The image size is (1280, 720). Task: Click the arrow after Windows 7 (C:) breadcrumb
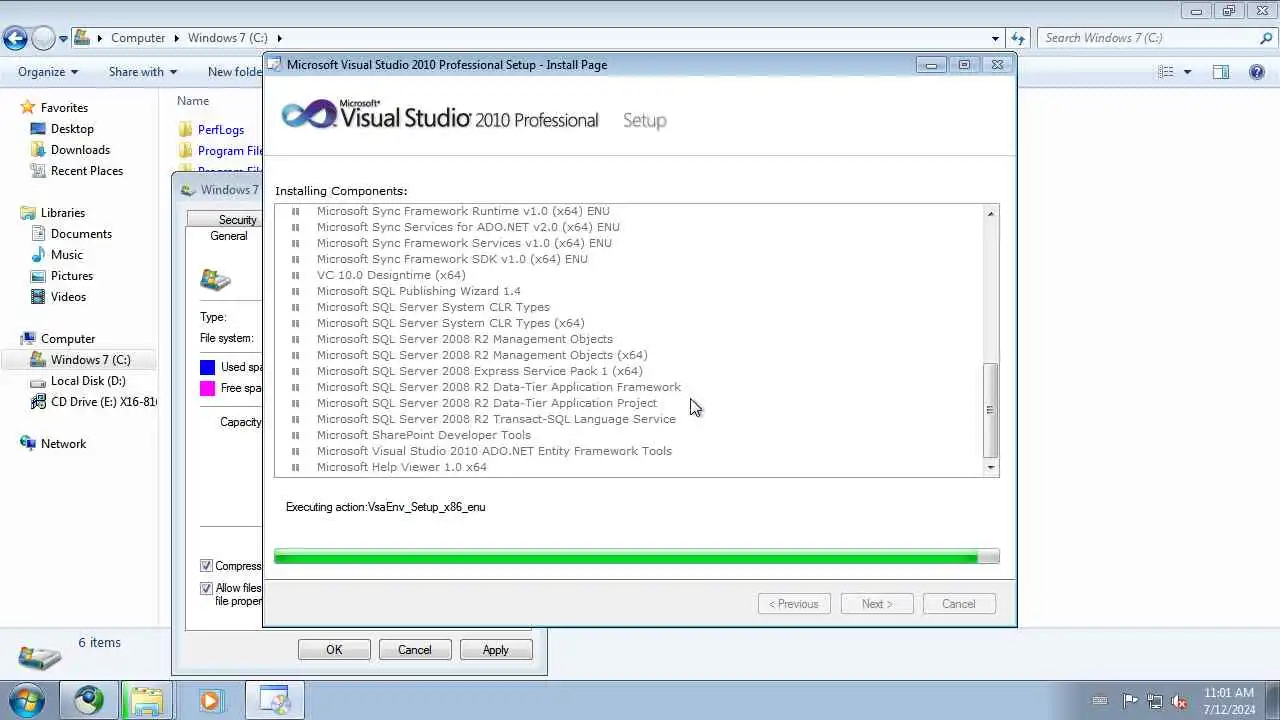click(x=279, y=38)
